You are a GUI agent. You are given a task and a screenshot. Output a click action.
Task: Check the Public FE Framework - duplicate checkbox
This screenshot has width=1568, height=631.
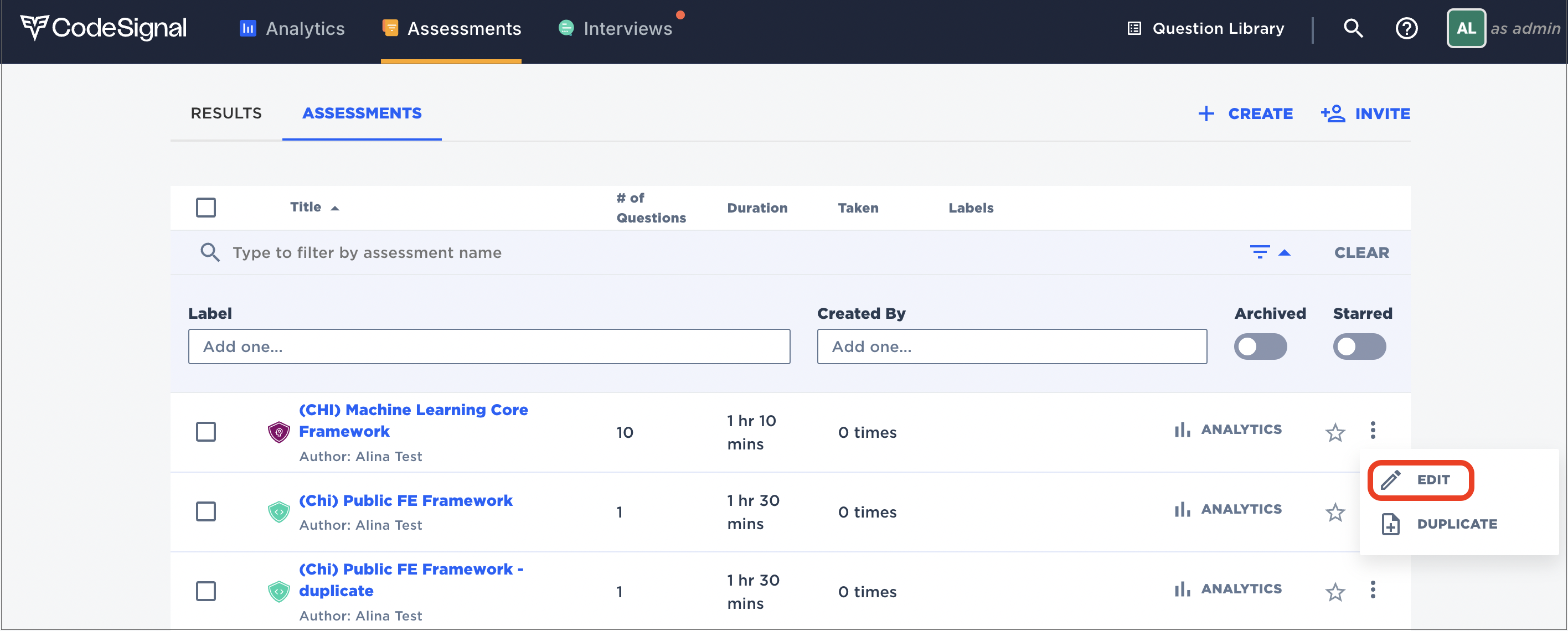click(206, 592)
